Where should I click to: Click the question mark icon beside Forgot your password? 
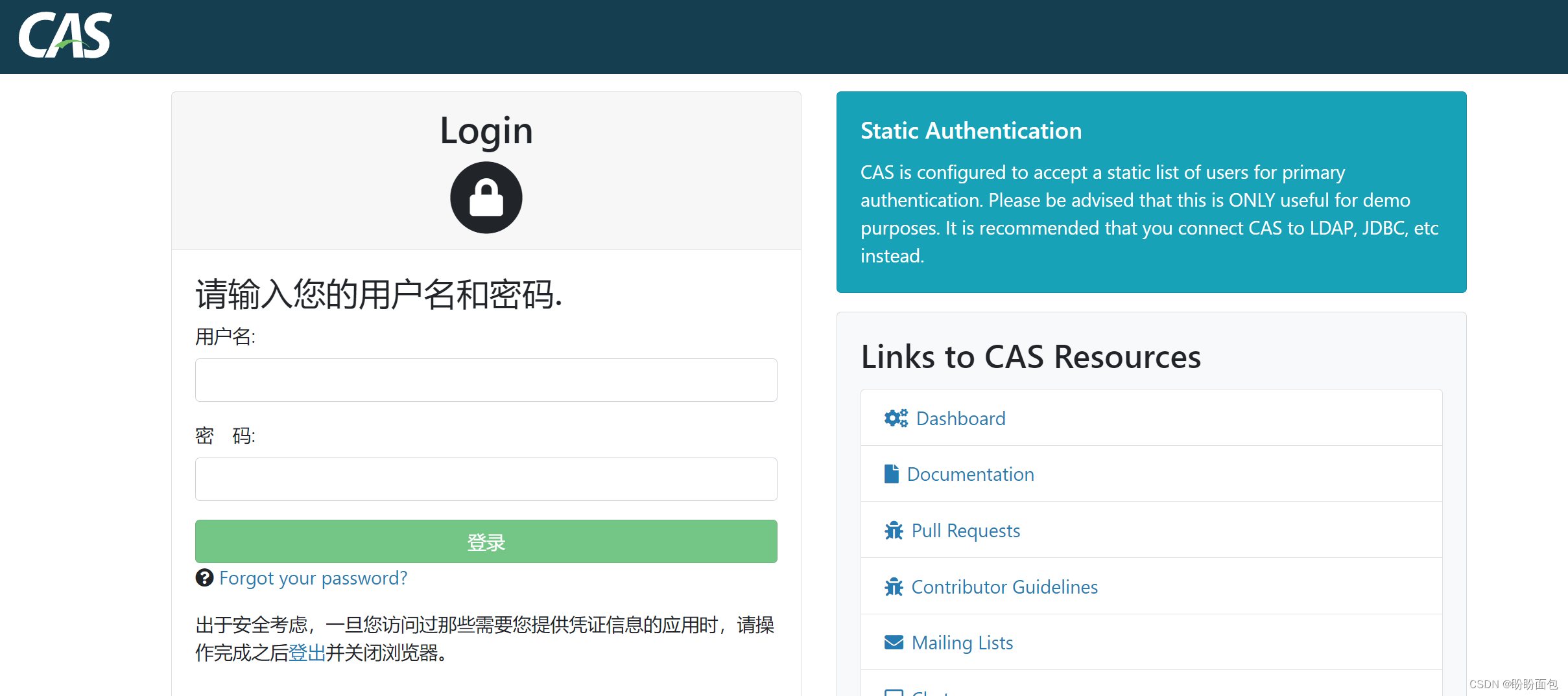(x=204, y=577)
